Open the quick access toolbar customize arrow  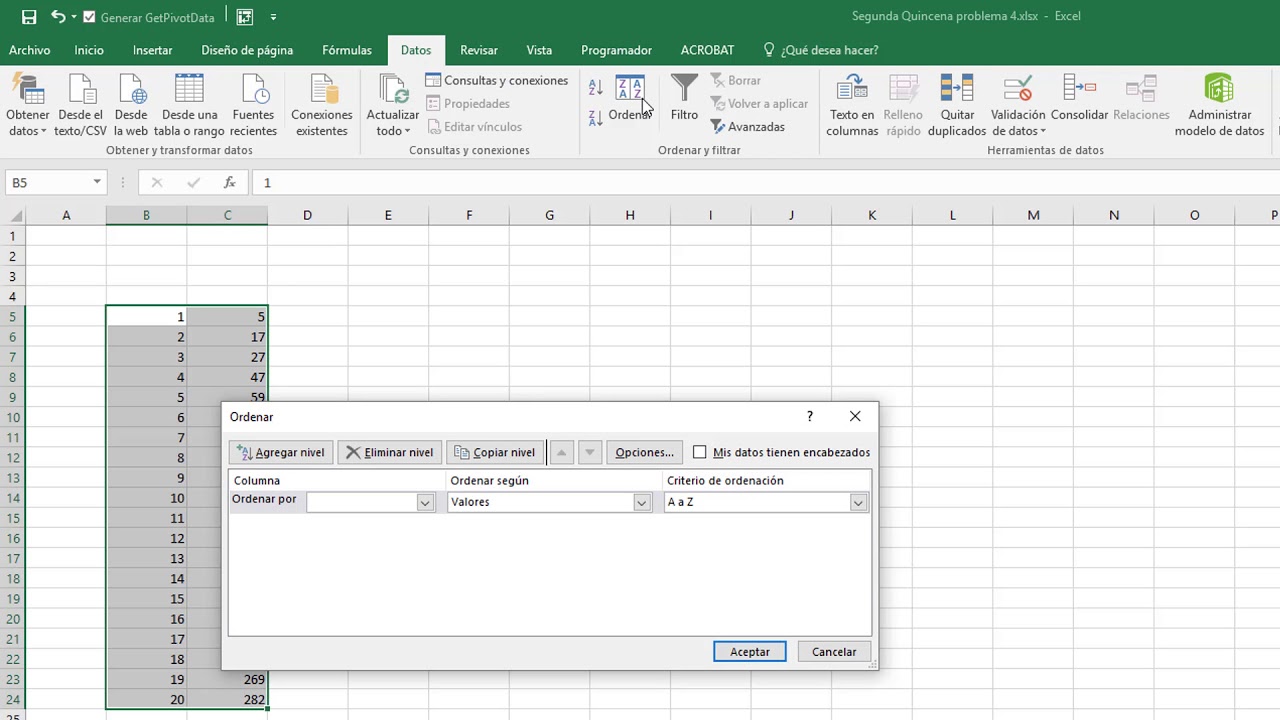coord(273,17)
